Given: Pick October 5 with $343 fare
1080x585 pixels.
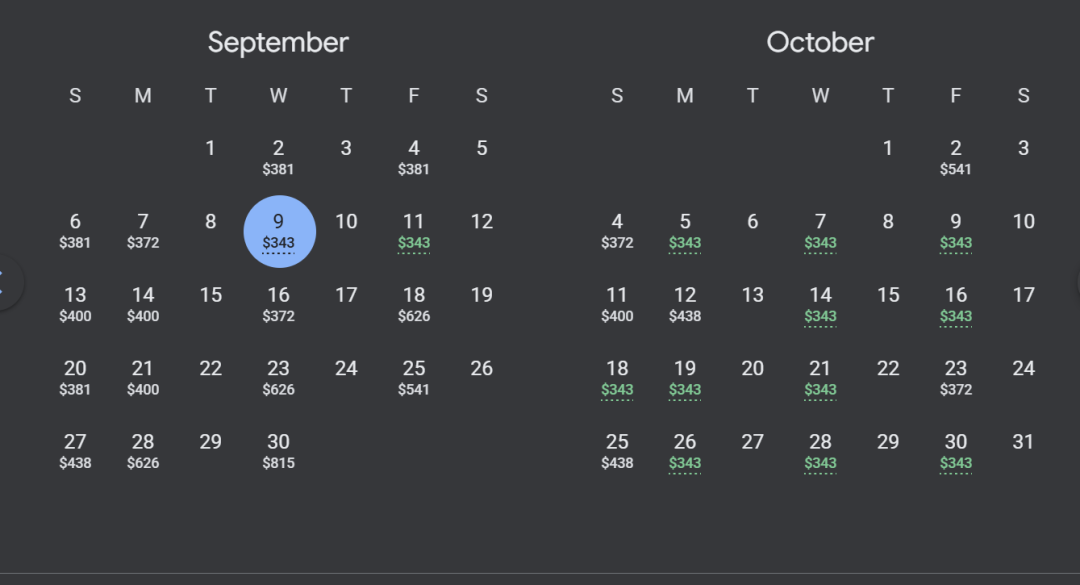Looking at the screenshot, I should point(685,232).
